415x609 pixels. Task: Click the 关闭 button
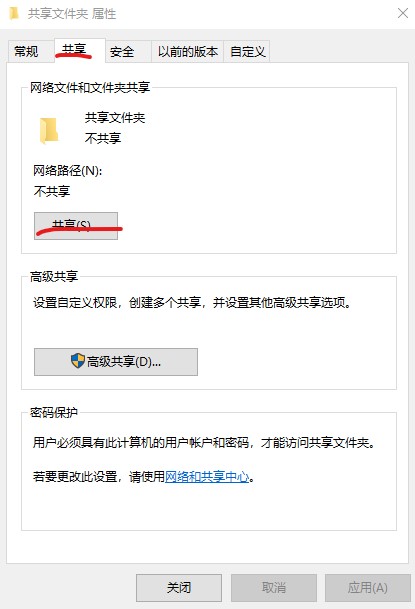179,588
